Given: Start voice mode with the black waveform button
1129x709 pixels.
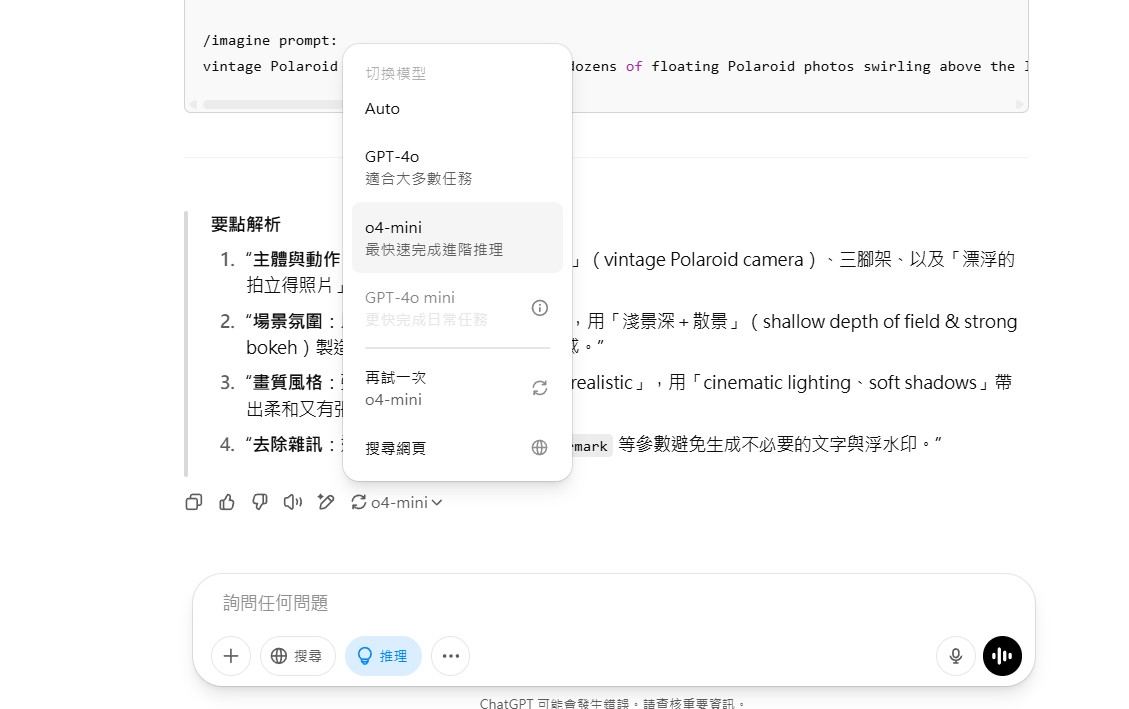Looking at the screenshot, I should point(1002,656).
